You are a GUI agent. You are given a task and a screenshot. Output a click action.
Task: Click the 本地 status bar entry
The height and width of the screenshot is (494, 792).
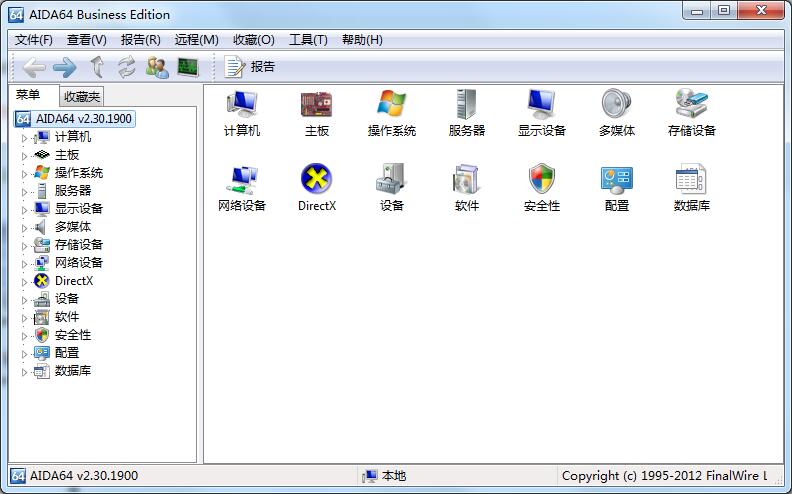pyautogui.click(x=384, y=476)
